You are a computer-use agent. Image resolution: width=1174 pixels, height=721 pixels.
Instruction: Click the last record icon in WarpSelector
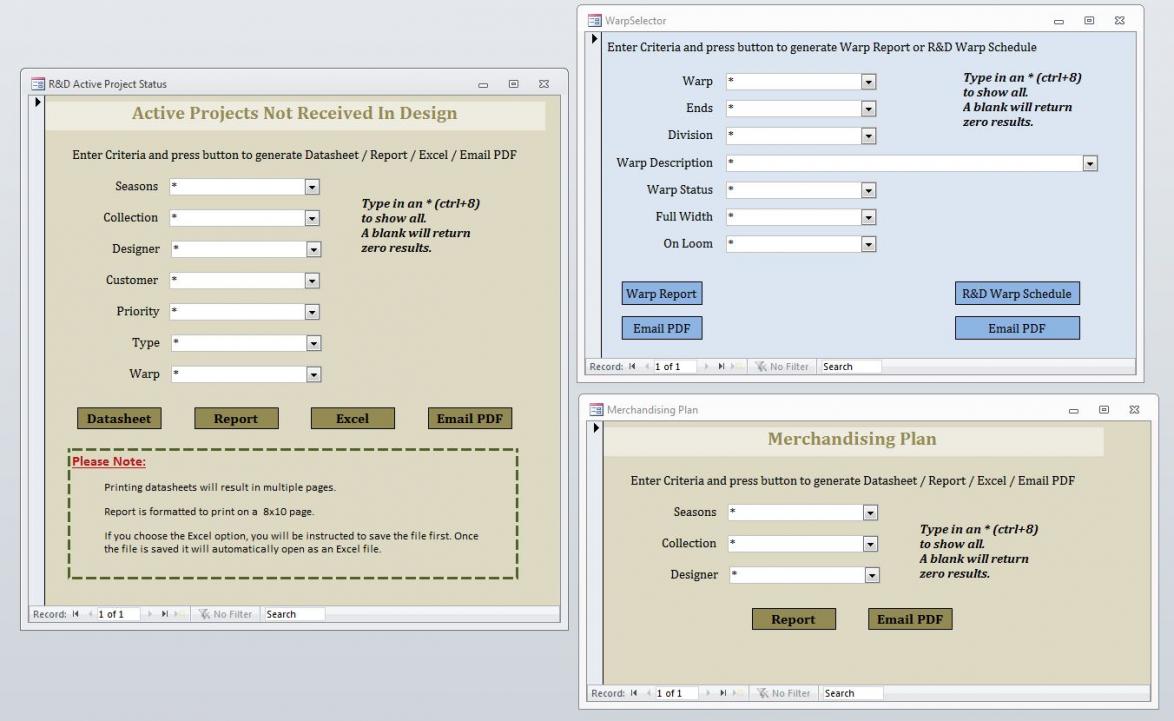coord(721,367)
